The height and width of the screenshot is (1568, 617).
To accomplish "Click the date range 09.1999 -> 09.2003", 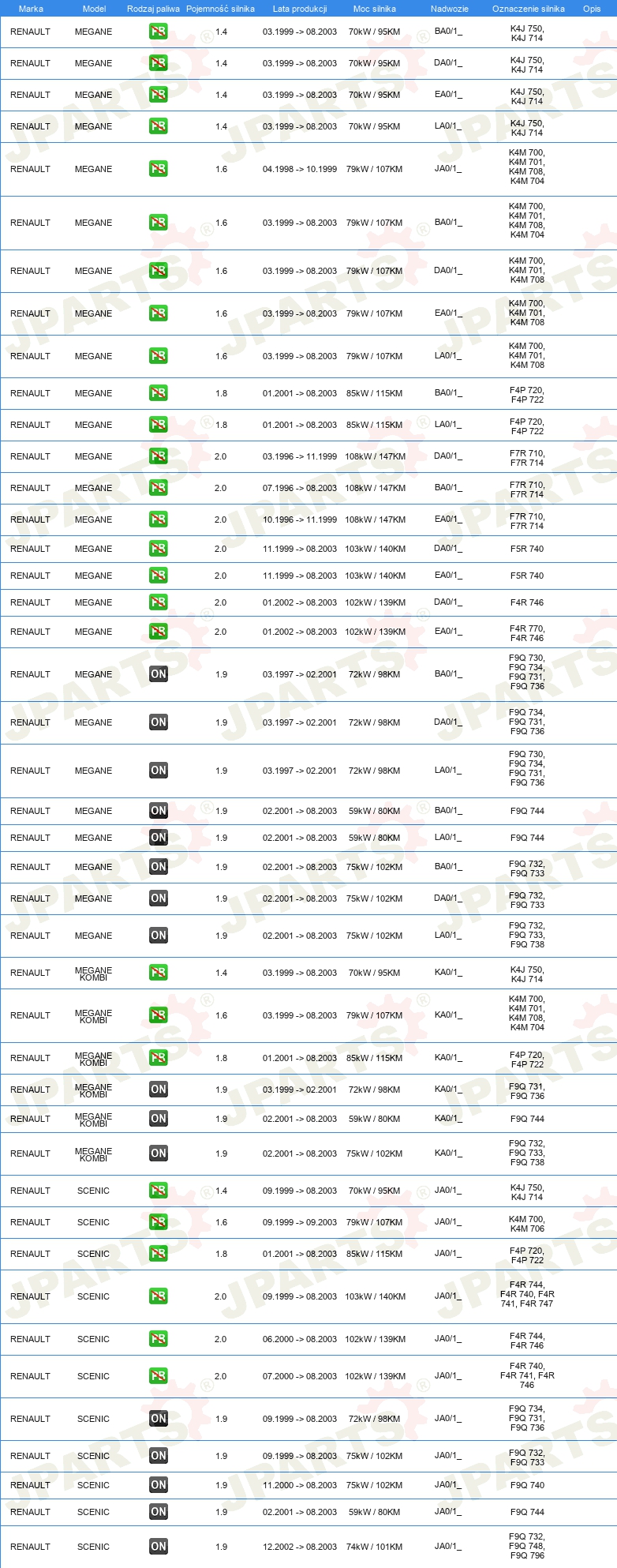I will [300, 1222].
